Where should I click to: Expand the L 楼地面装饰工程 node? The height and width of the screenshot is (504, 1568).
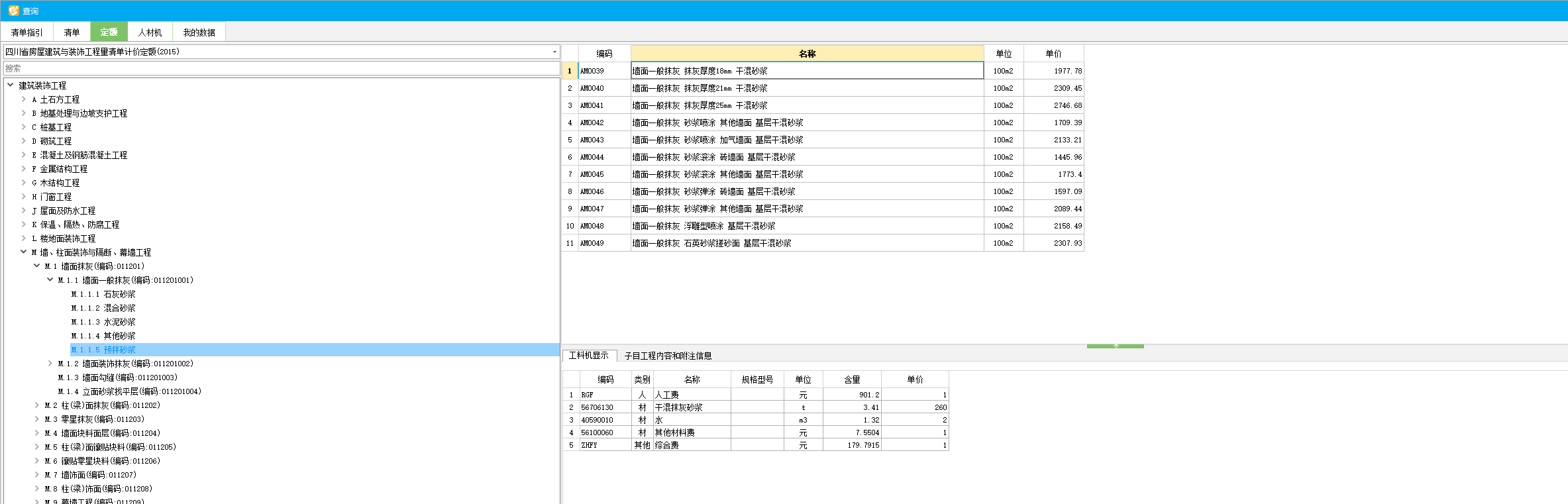click(x=24, y=238)
